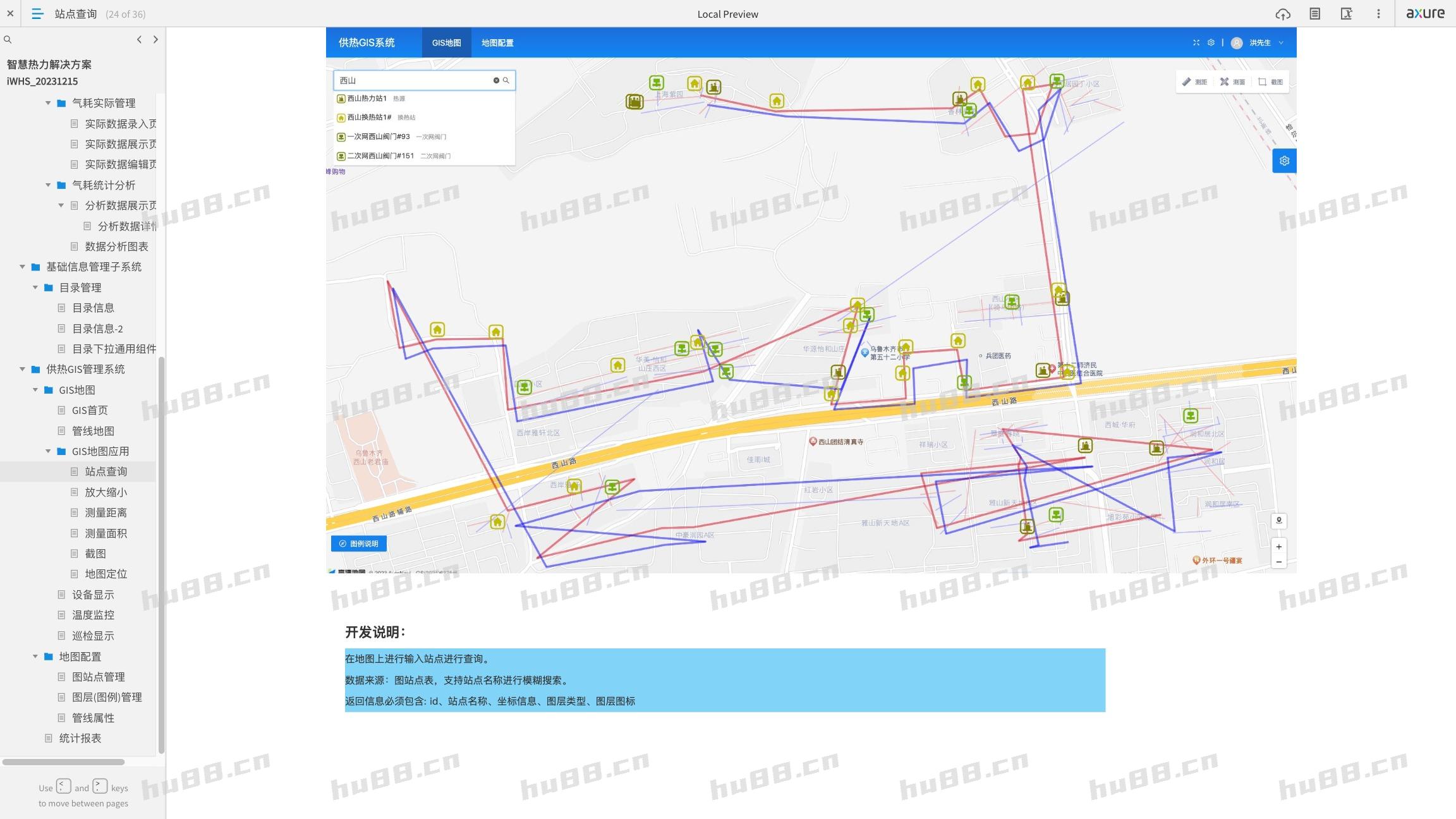Viewport: 1456px width, 819px height.
Task: Collapse the 供热GIS管理系统 folder
Action: tap(22, 369)
